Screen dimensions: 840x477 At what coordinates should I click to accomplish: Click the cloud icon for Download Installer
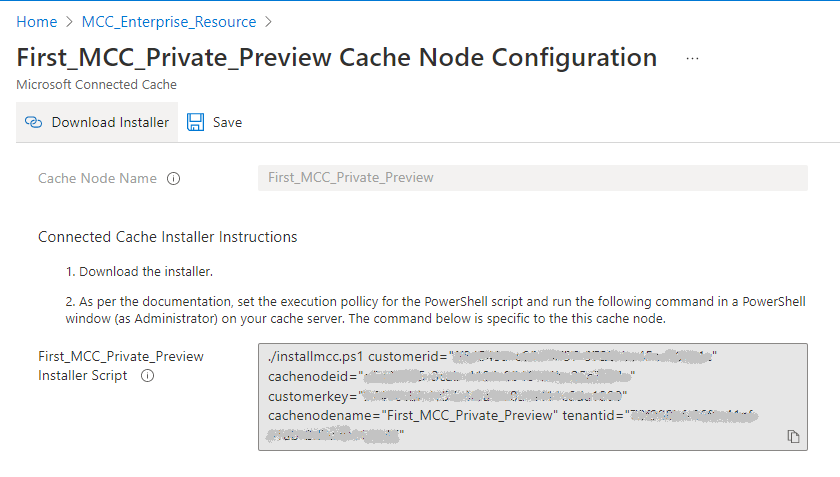[33, 122]
